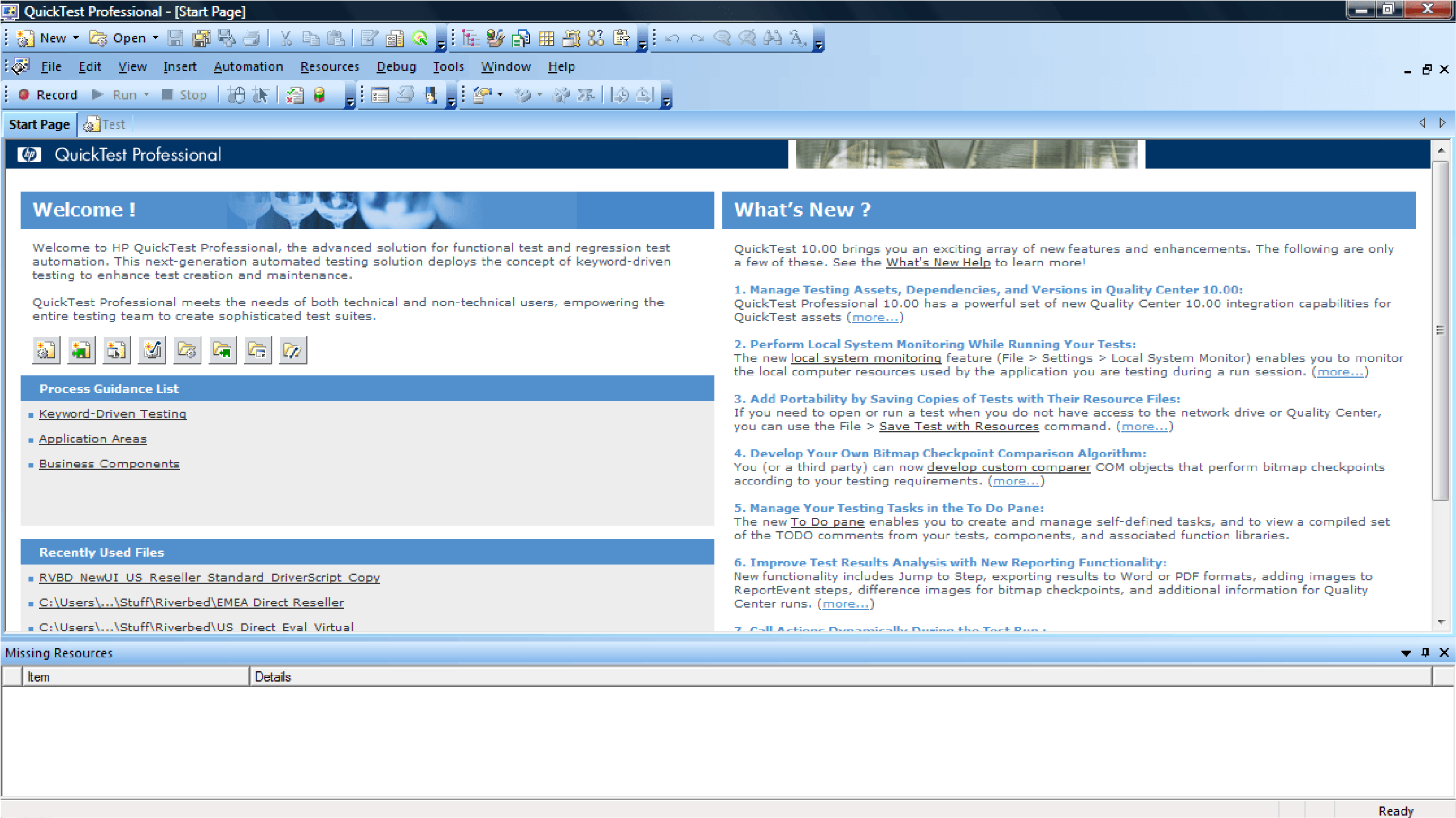Open recent file RVBD_NewUI_US_Reseller_Standard_DriverScript_Copy
This screenshot has width=1456, height=818.
[209, 577]
